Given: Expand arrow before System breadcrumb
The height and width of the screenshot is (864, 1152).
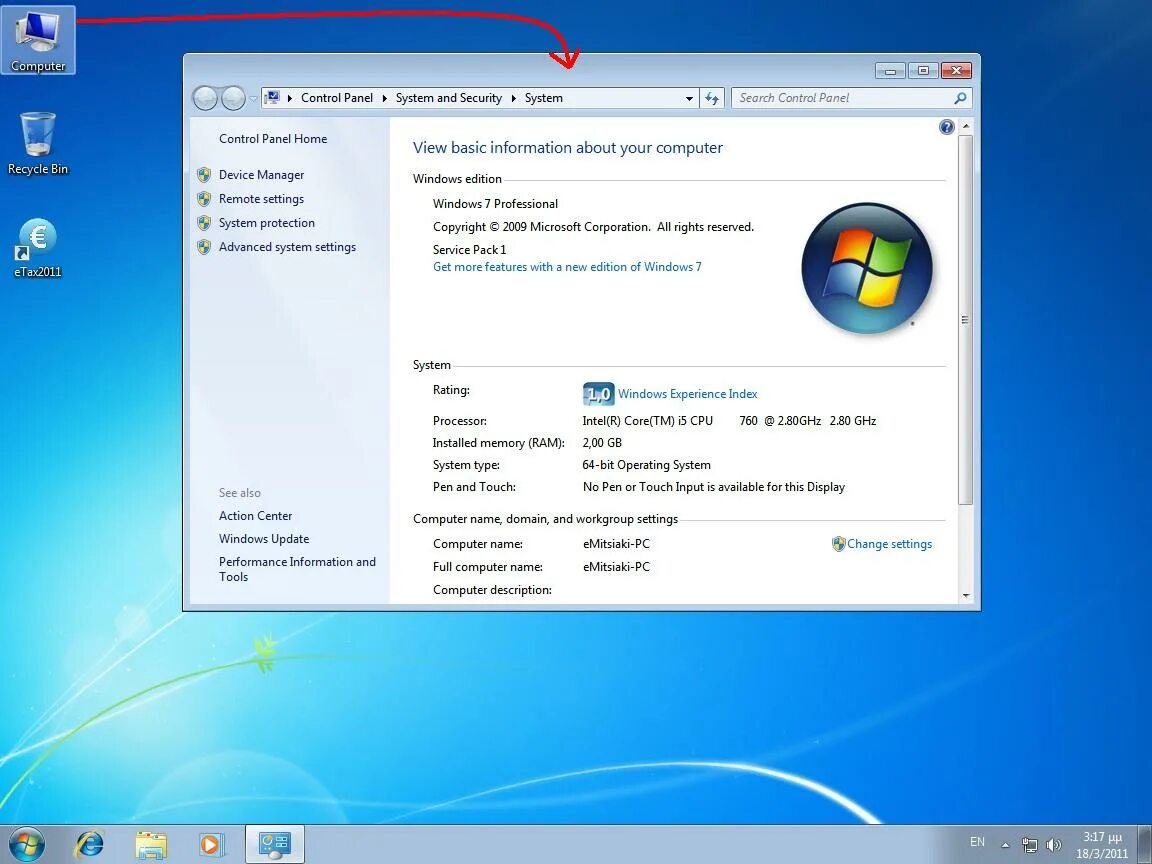Looking at the screenshot, I should pos(514,98).
